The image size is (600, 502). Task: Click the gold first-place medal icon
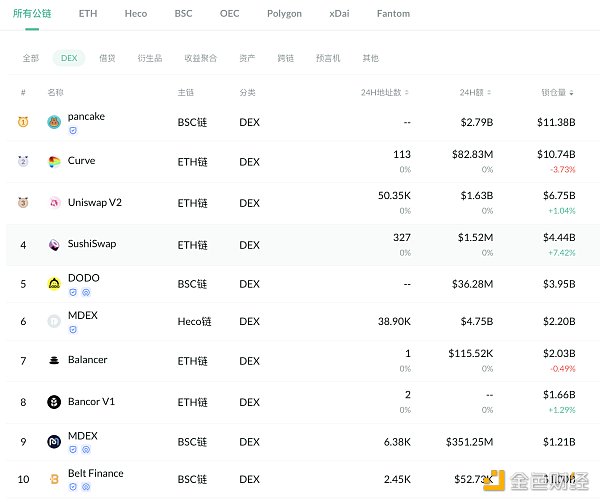coord(22,122)
